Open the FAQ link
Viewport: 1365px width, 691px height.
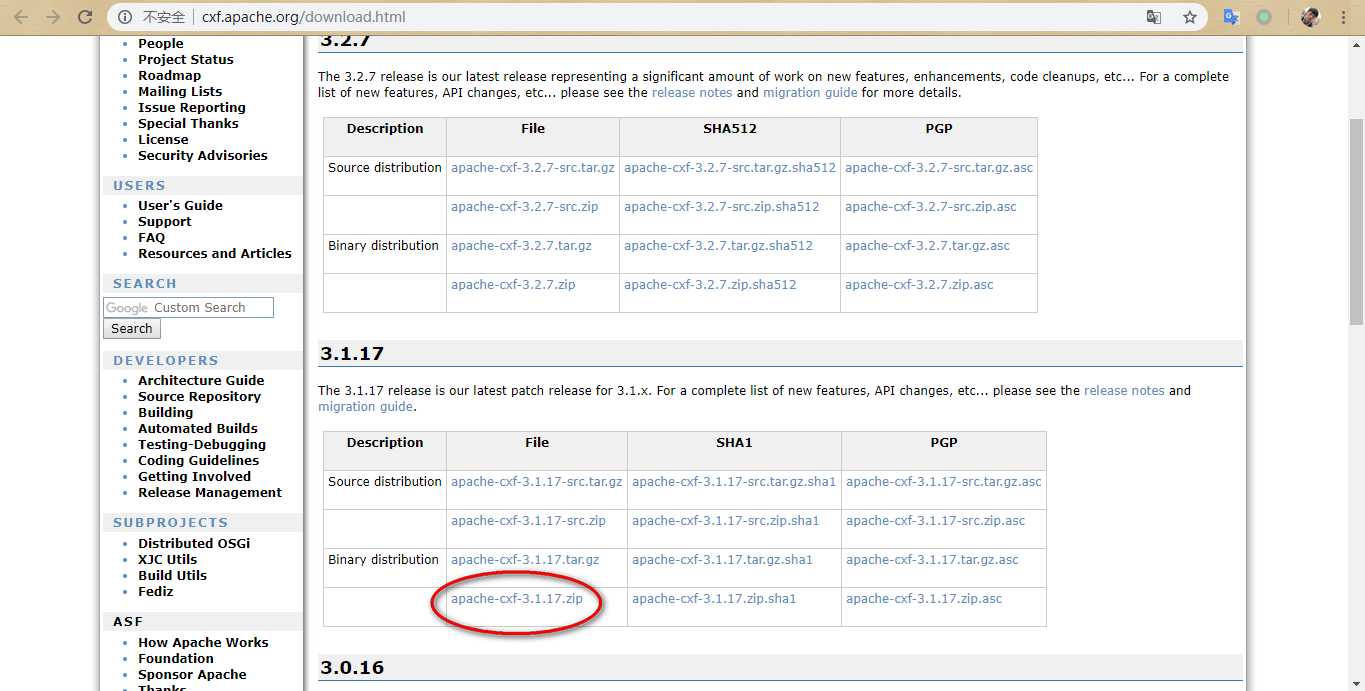(x=151, y=237)
